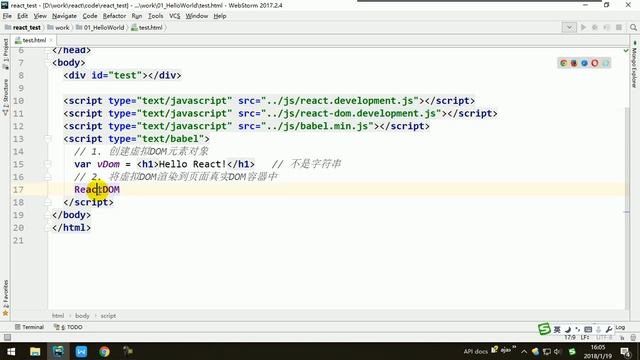Open the Run menu

pyautogui.click(x=137, y=16)
